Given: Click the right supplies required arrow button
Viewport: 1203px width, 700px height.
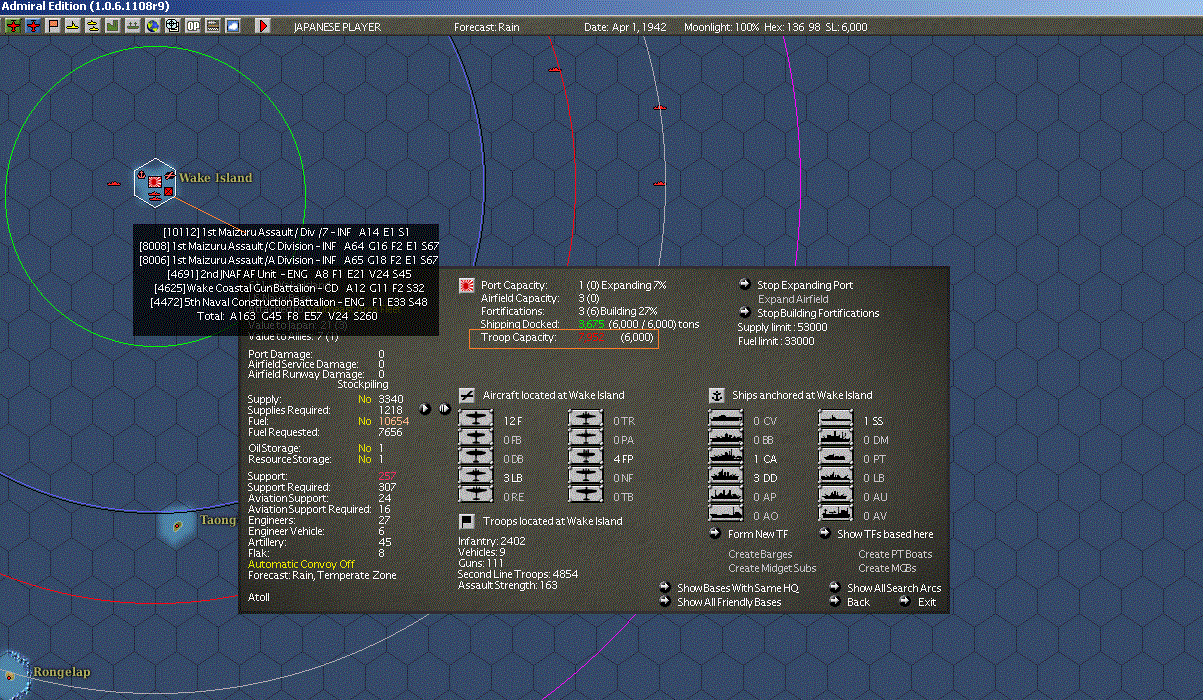Looking at the screenshot, I should [443, 408].
